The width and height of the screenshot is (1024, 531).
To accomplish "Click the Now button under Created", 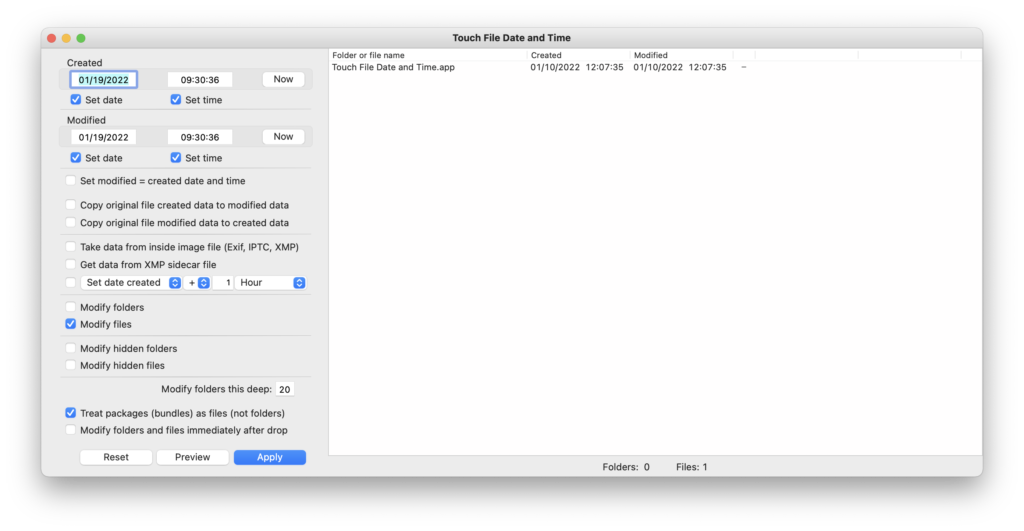I will (x=283, y=79).
